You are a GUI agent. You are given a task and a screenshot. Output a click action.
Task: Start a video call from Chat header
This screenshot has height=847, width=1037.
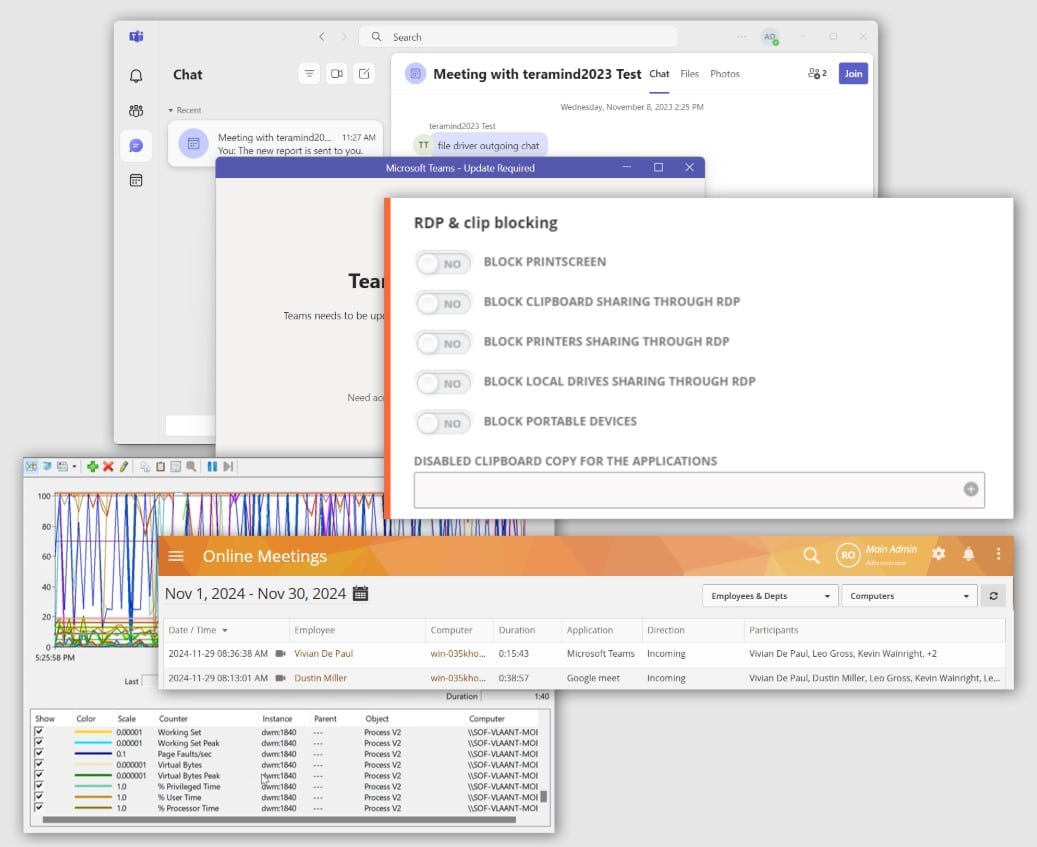tap(337, 73)
